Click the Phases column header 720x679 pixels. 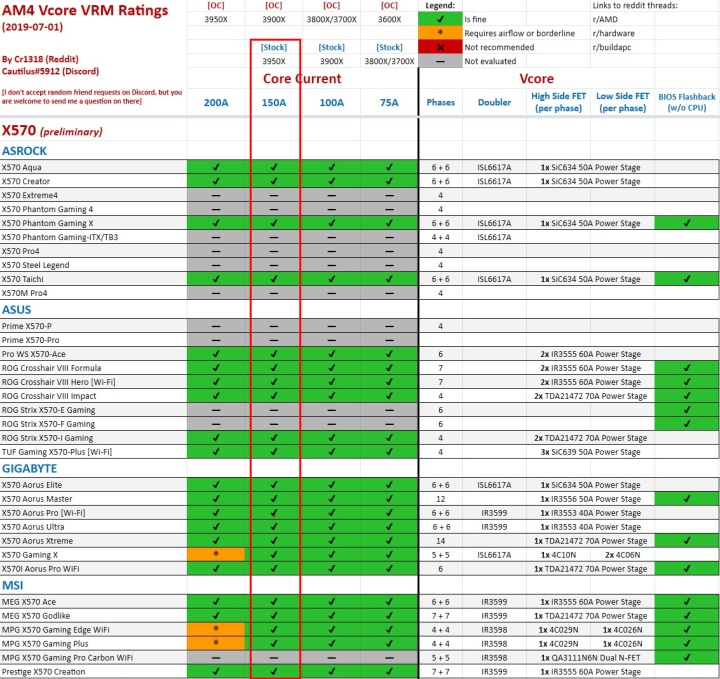point(440,102)
